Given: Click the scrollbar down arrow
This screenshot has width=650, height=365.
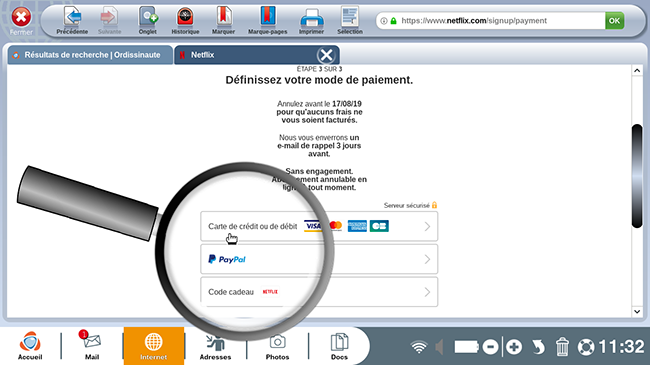Looking at the screenshot, I should (637, 311).
